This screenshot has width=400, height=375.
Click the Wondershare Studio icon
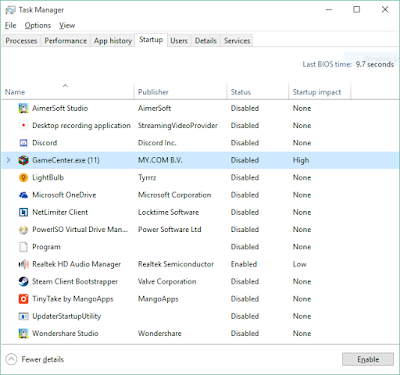pyautogui.click(x=23, y=333)
